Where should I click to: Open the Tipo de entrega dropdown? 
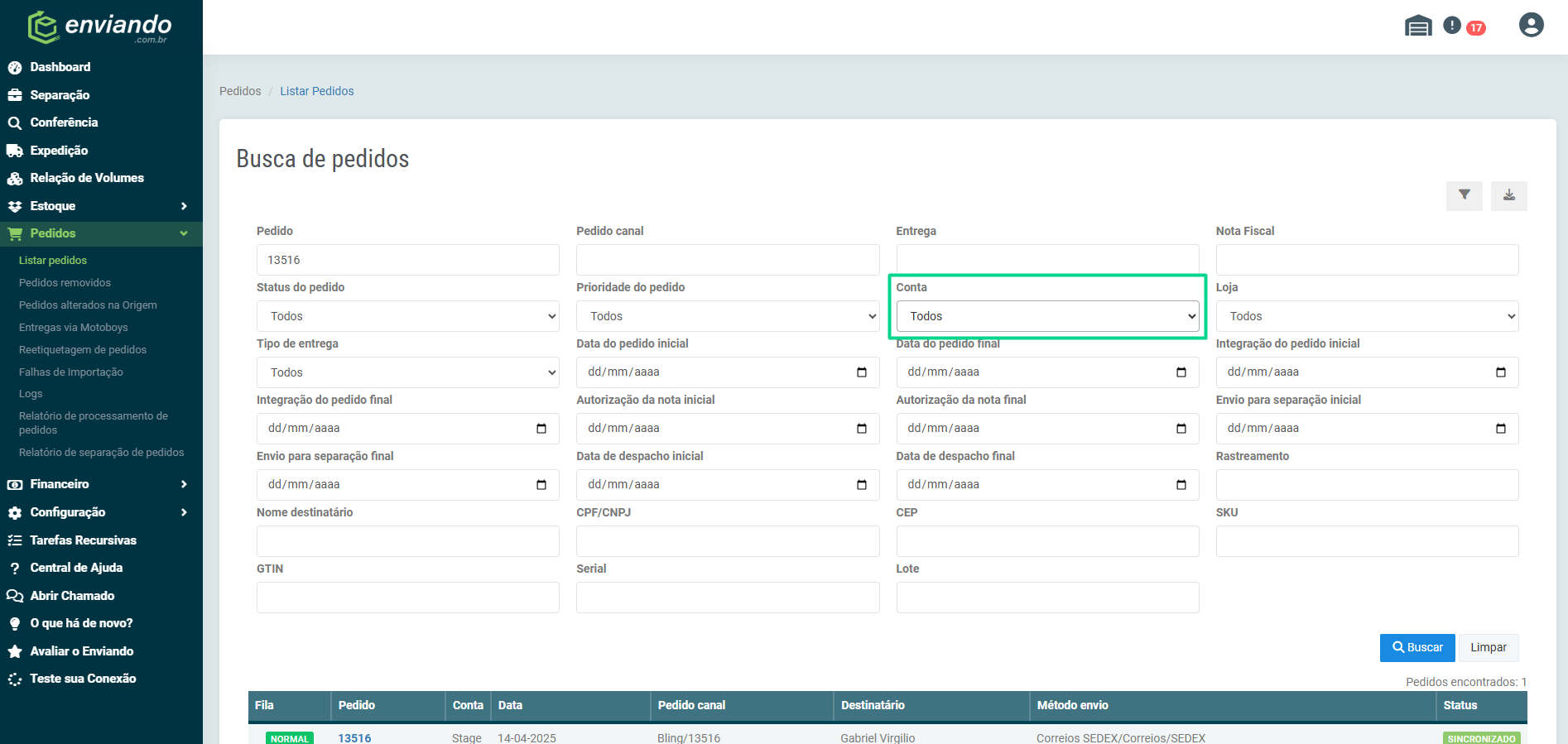click(408, 372)
